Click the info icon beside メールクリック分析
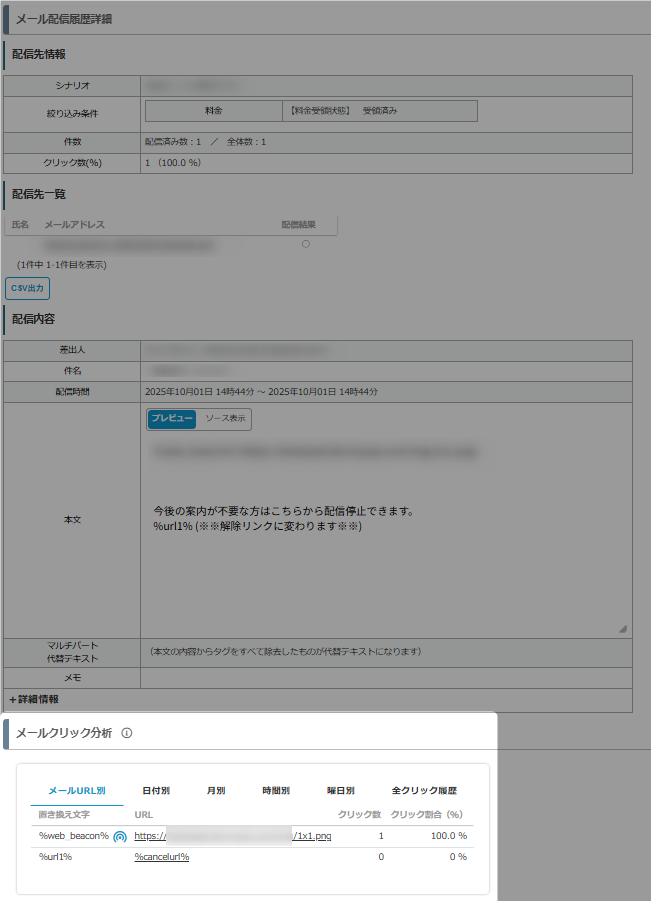Screen dimensions: 651x901 click(127, 733)
